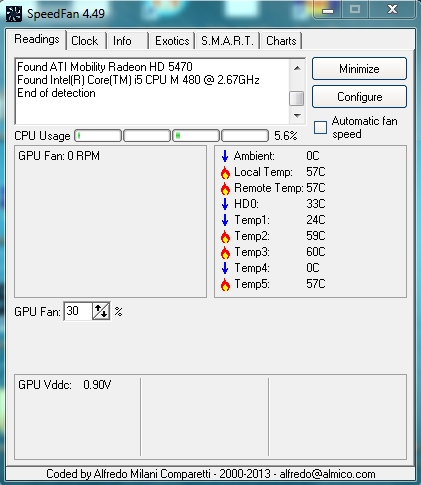Click the 'Found Intel(R) Core(TM) i5' log line
This screenshot has width=421, height=485.
click(x=138, y=80)
